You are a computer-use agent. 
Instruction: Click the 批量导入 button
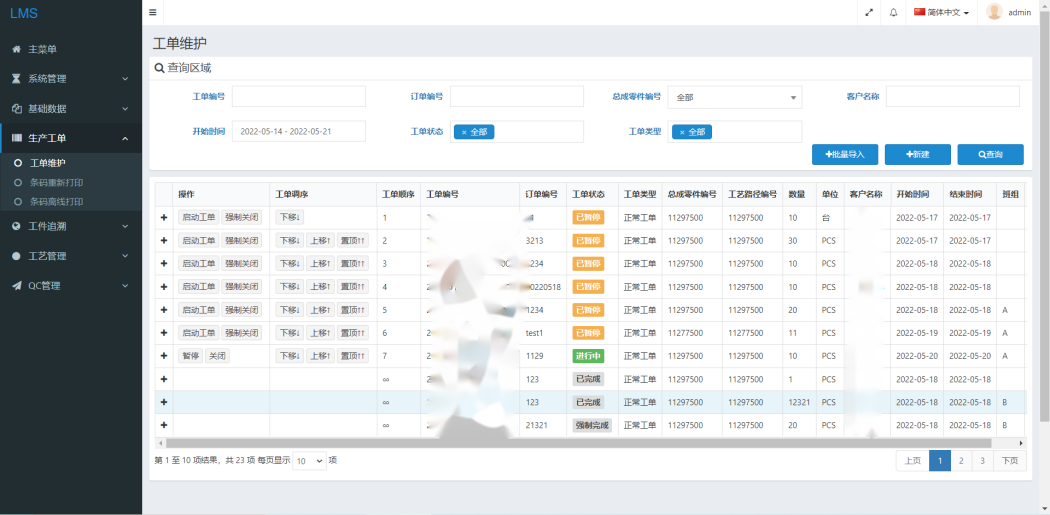click(x=845, y=155)
